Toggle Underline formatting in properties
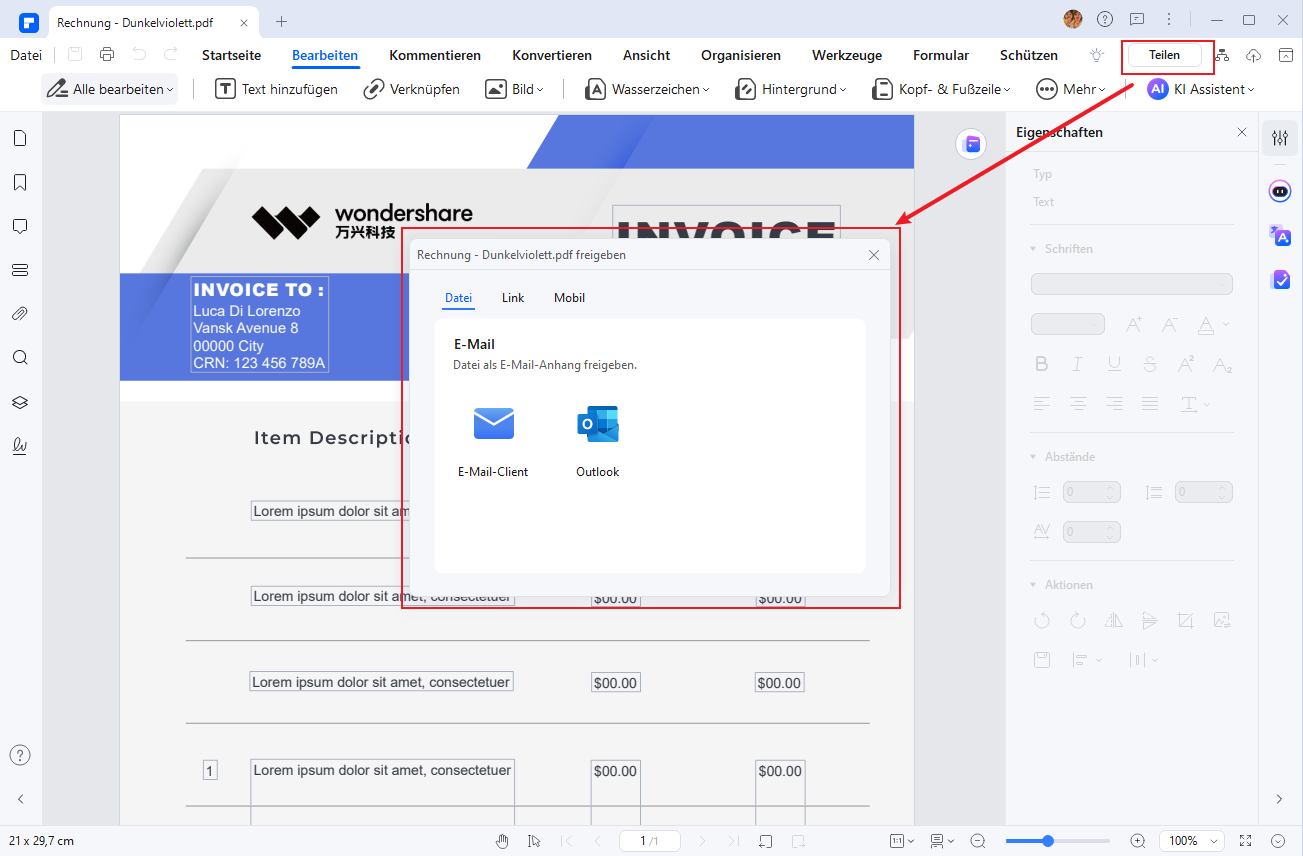 click(1114, 364)
